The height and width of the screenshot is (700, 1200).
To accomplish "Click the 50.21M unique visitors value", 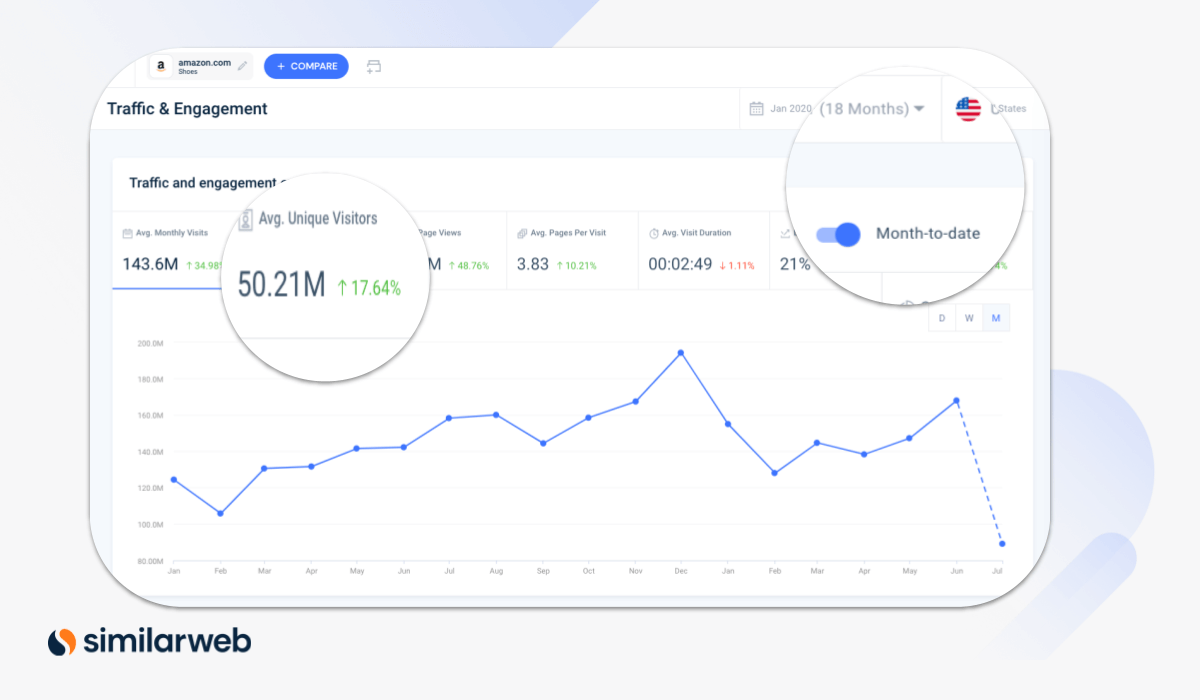I will [282, 285].
